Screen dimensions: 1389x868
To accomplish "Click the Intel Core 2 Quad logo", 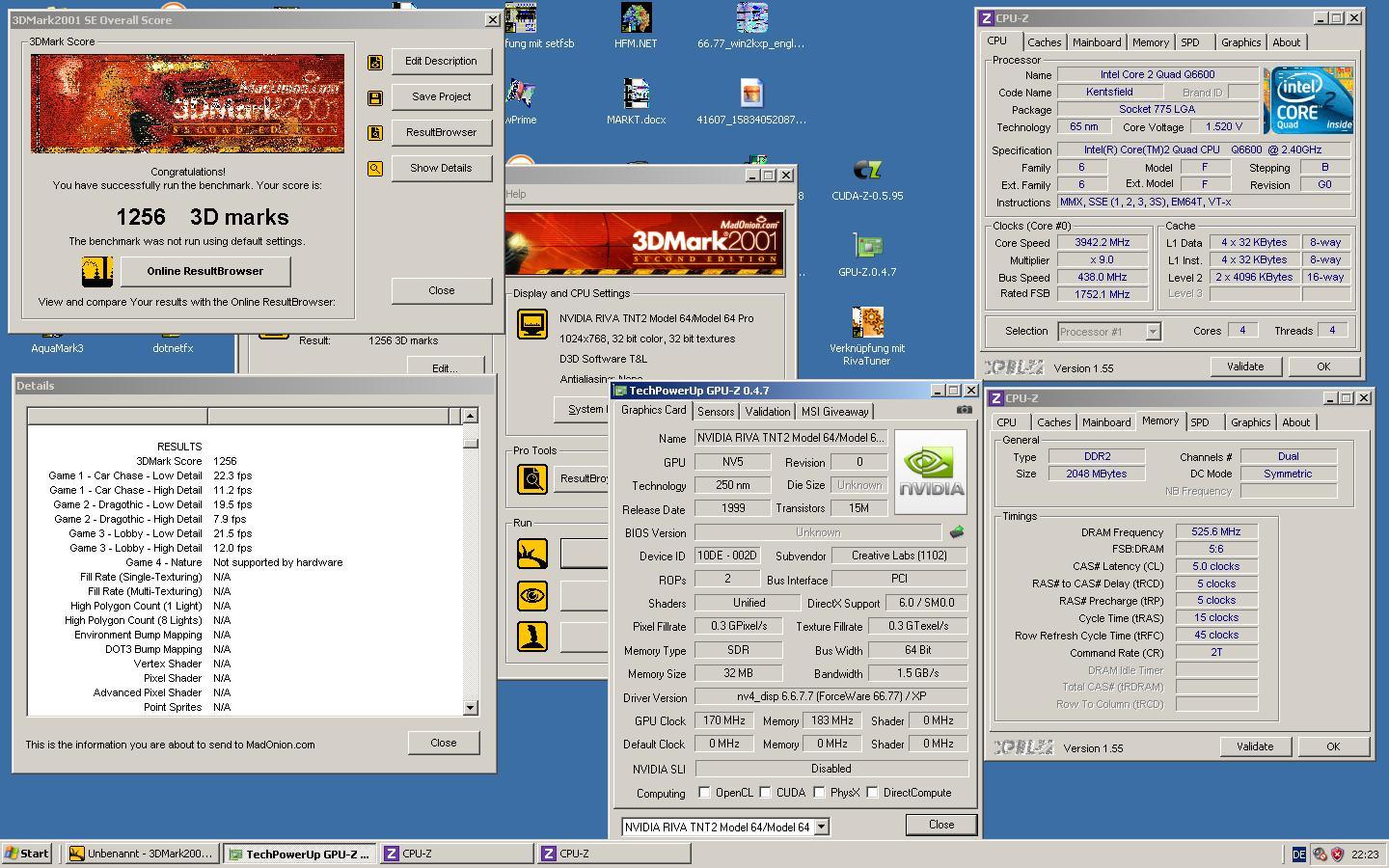I will [1308, 99].
